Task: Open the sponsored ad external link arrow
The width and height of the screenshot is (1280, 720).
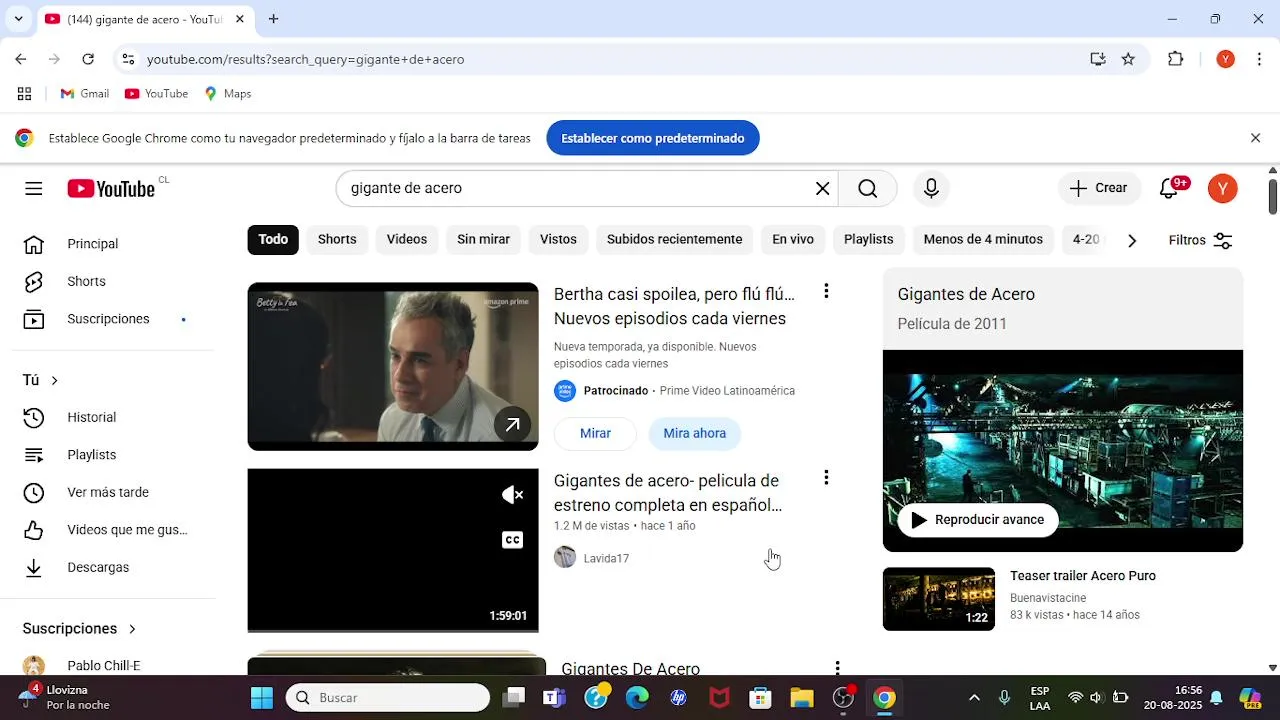Action: [512, 425]
